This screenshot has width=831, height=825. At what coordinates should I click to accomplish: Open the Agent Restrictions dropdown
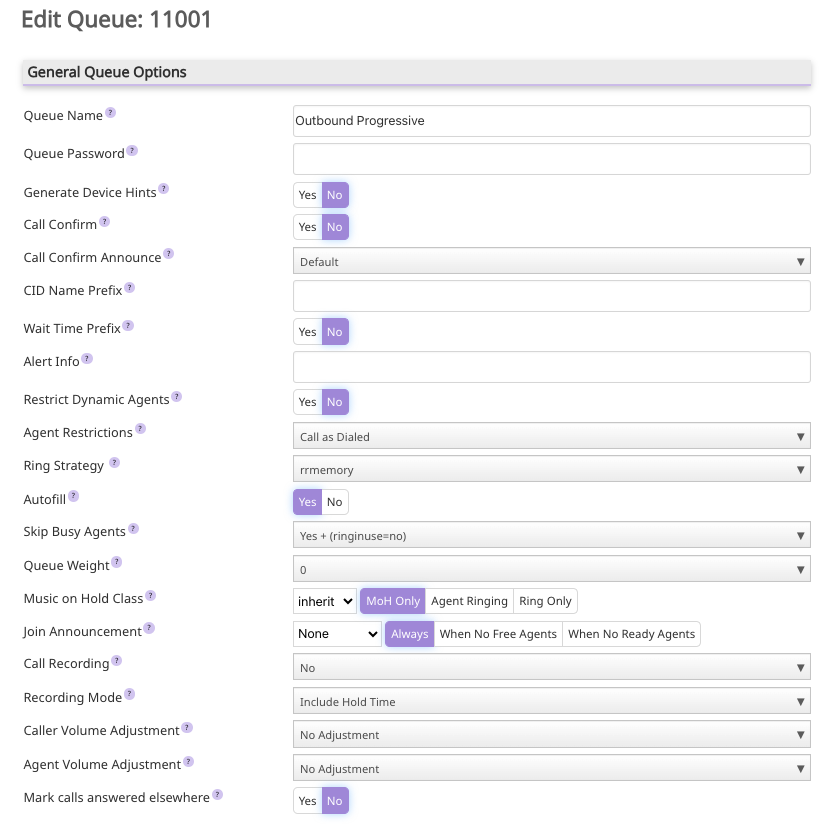[x=551, y=436]
